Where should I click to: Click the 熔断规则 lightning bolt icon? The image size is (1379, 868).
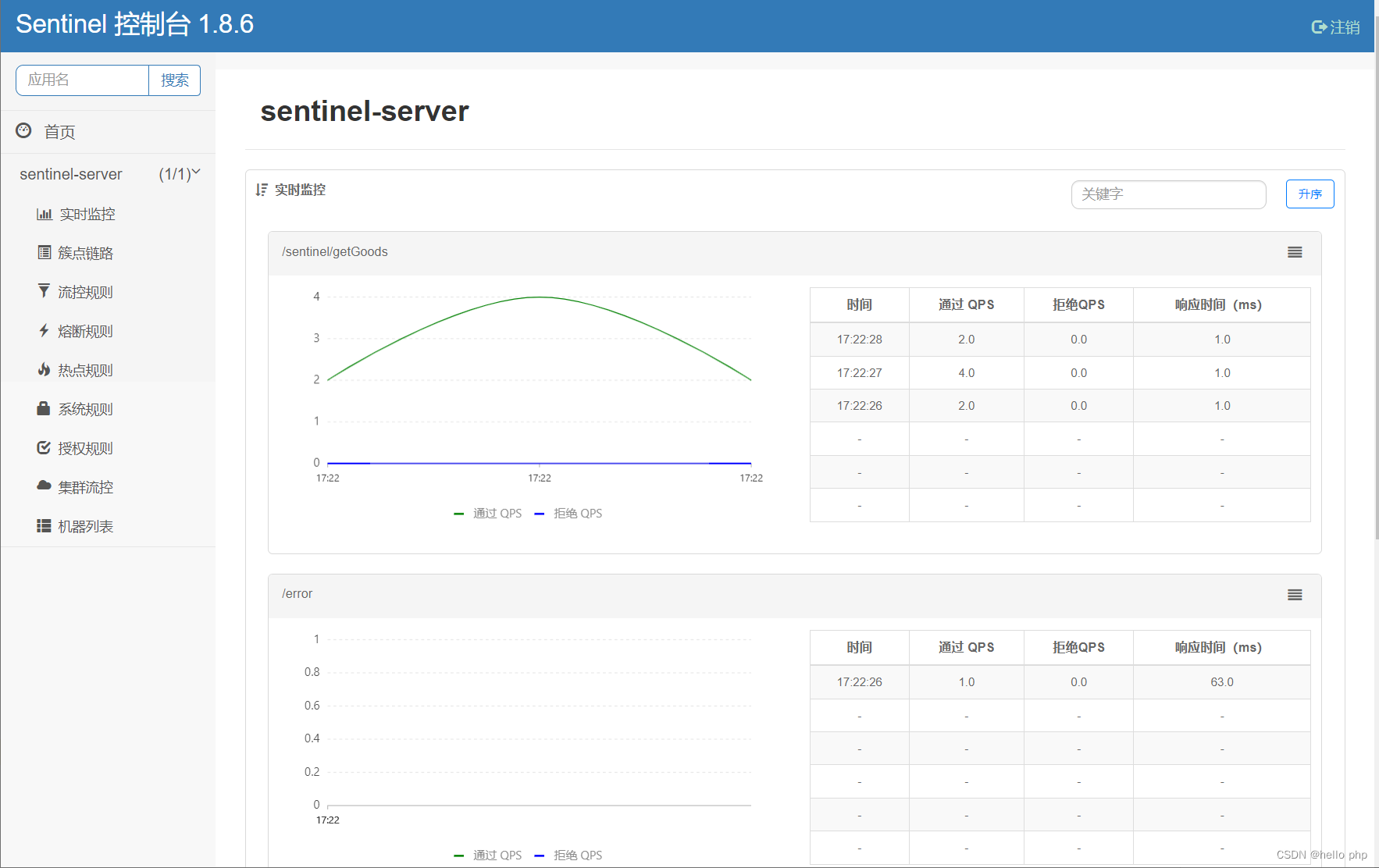click(44, 330)
